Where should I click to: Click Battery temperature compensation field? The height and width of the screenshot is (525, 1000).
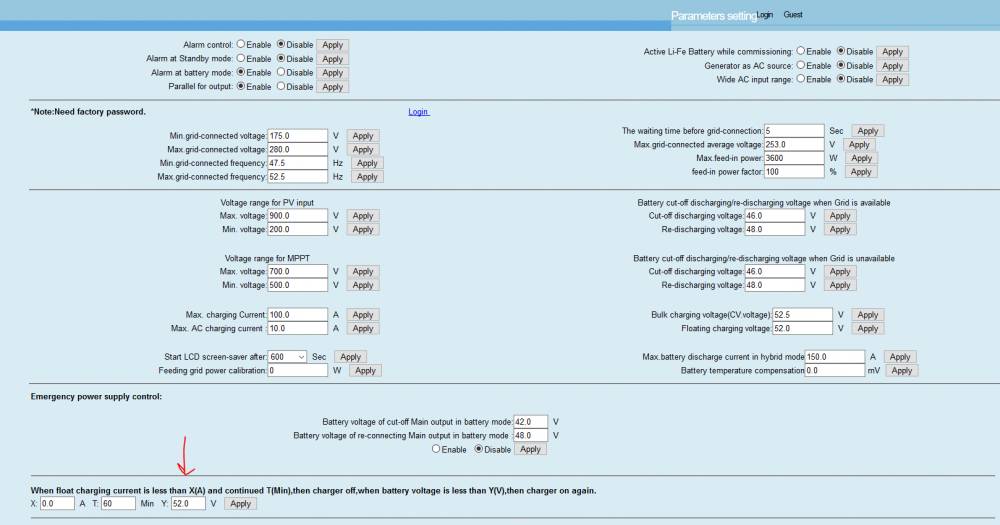point(835,371)
